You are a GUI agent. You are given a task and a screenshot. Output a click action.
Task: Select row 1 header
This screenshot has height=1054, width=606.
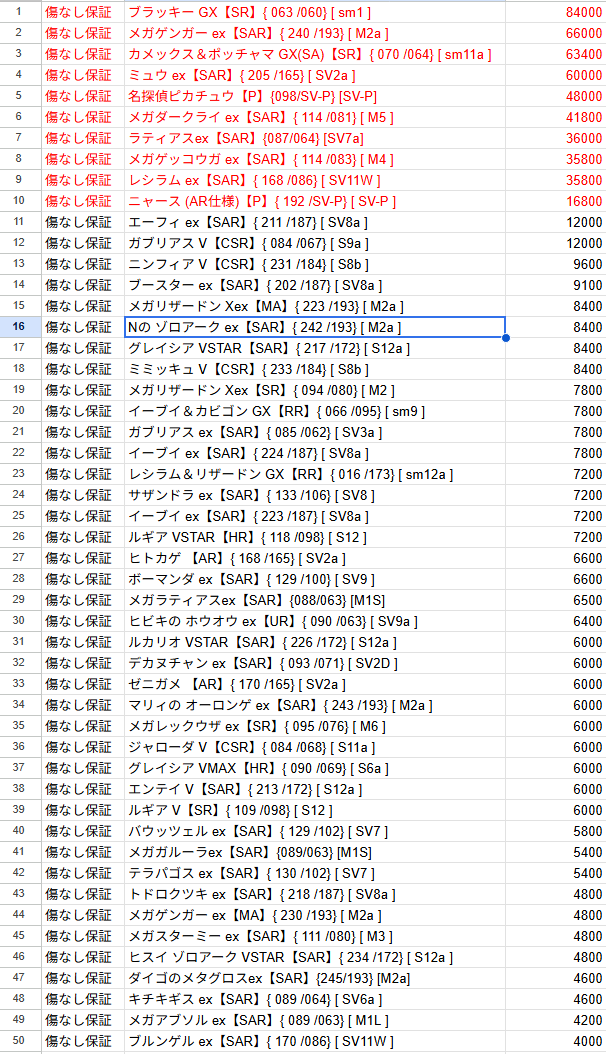[x=19, y=12]
